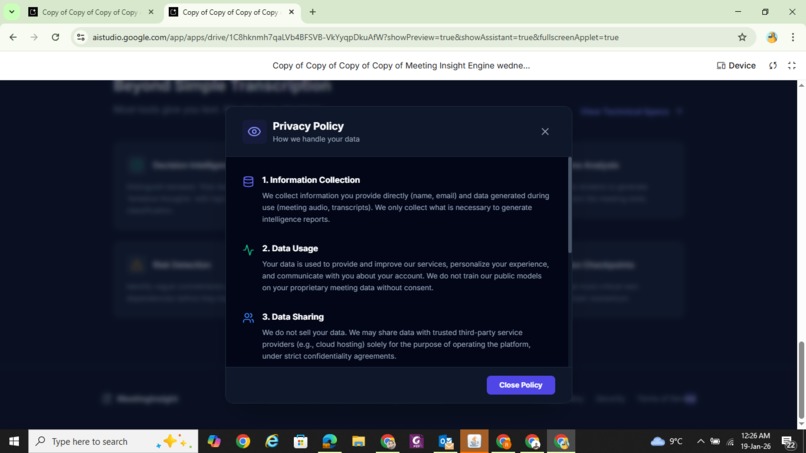Click the reload applet icon next to Device
The image size is (806, 453).
coord(773,65)
